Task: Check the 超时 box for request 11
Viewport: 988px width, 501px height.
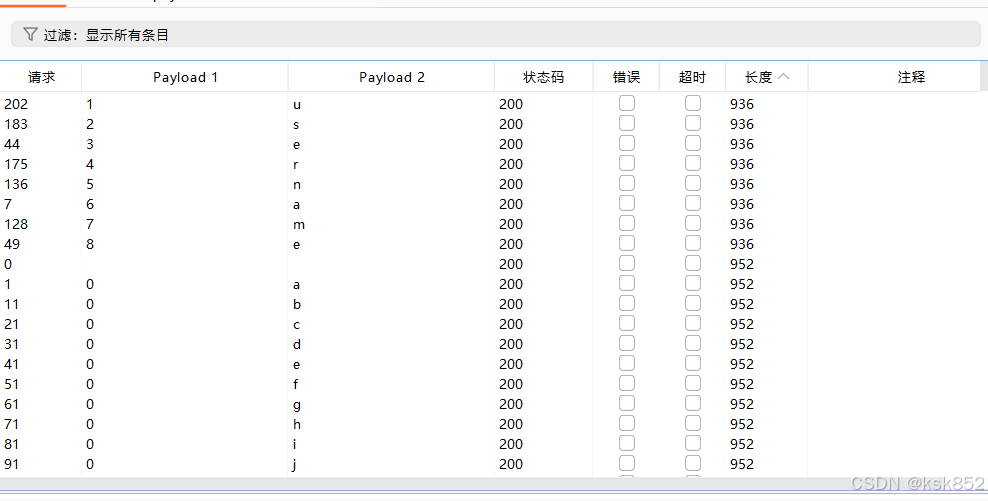Action: tap(692, 304)
